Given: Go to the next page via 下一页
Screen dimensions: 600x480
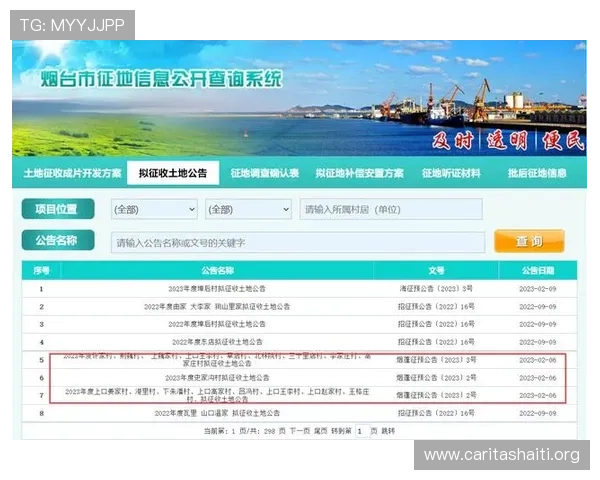Looking at the screenshot, I should click(300, 431).
